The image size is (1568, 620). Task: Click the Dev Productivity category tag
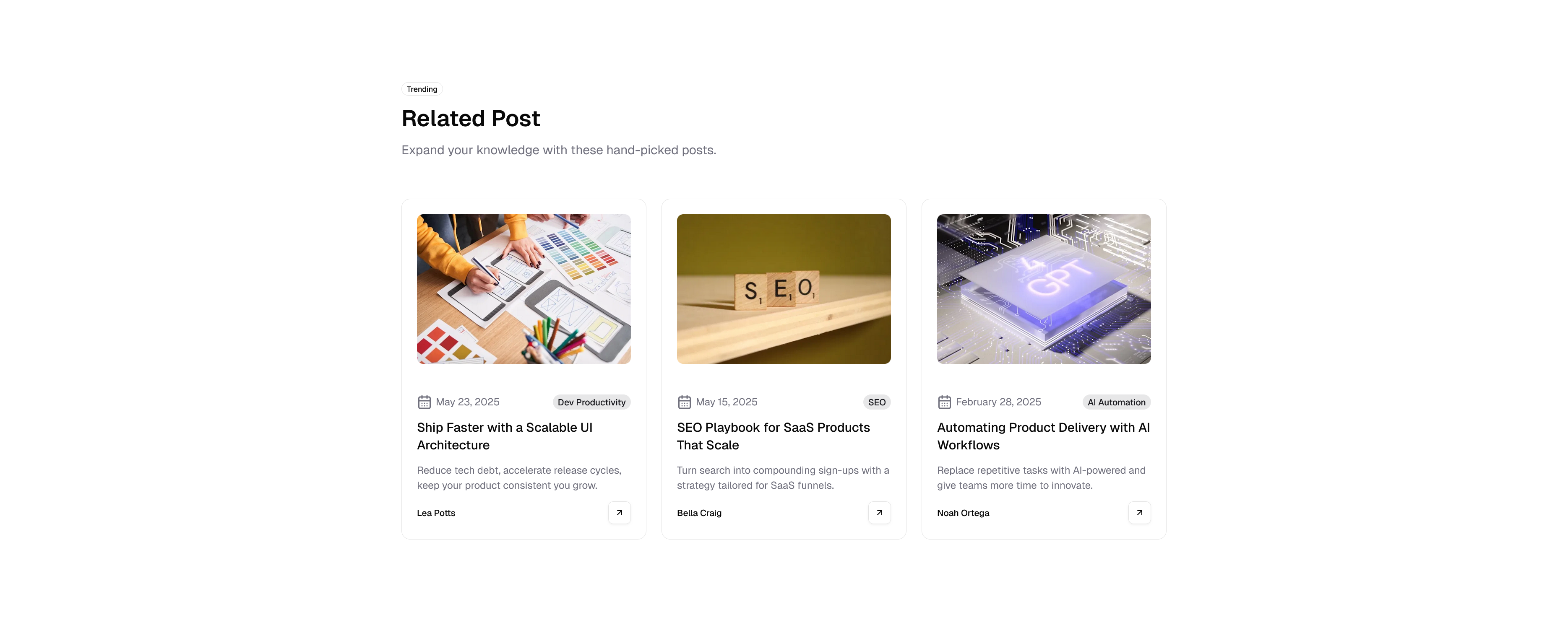591,402
